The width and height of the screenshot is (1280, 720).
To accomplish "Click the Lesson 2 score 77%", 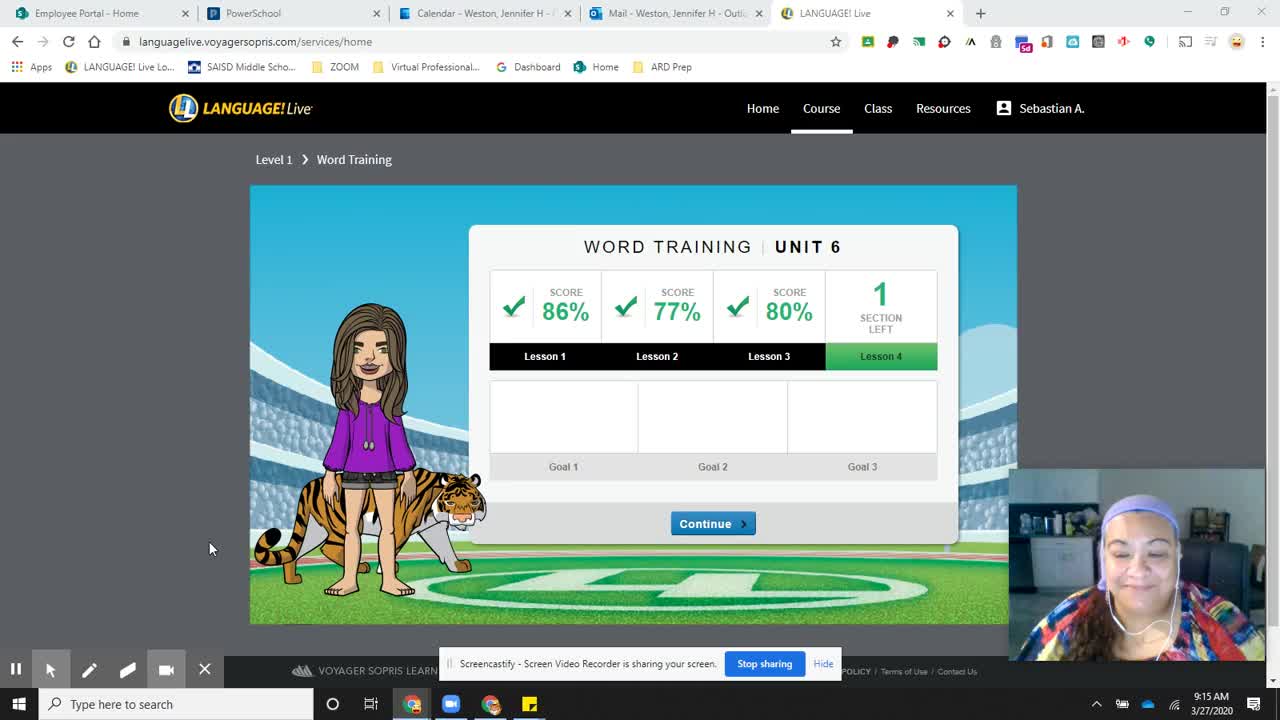I will click(677, 311).
